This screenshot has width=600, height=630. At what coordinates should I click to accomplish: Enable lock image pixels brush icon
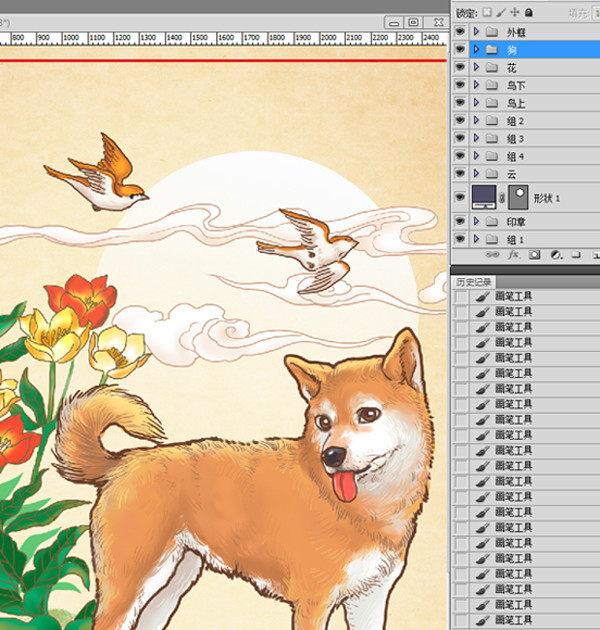(501, 12)
